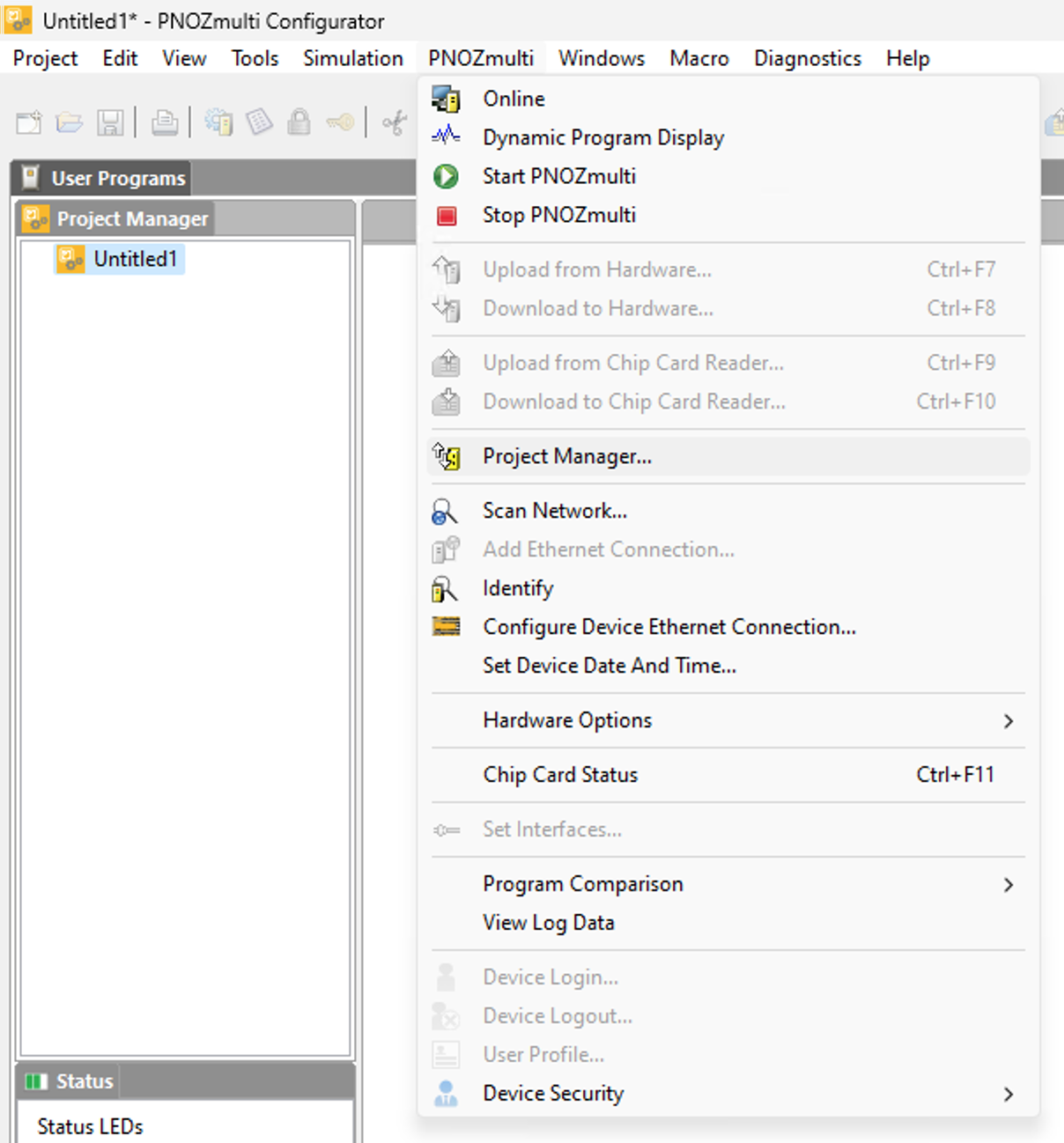Expand the Device Security submenu arrow

tap(1009, 1095)
